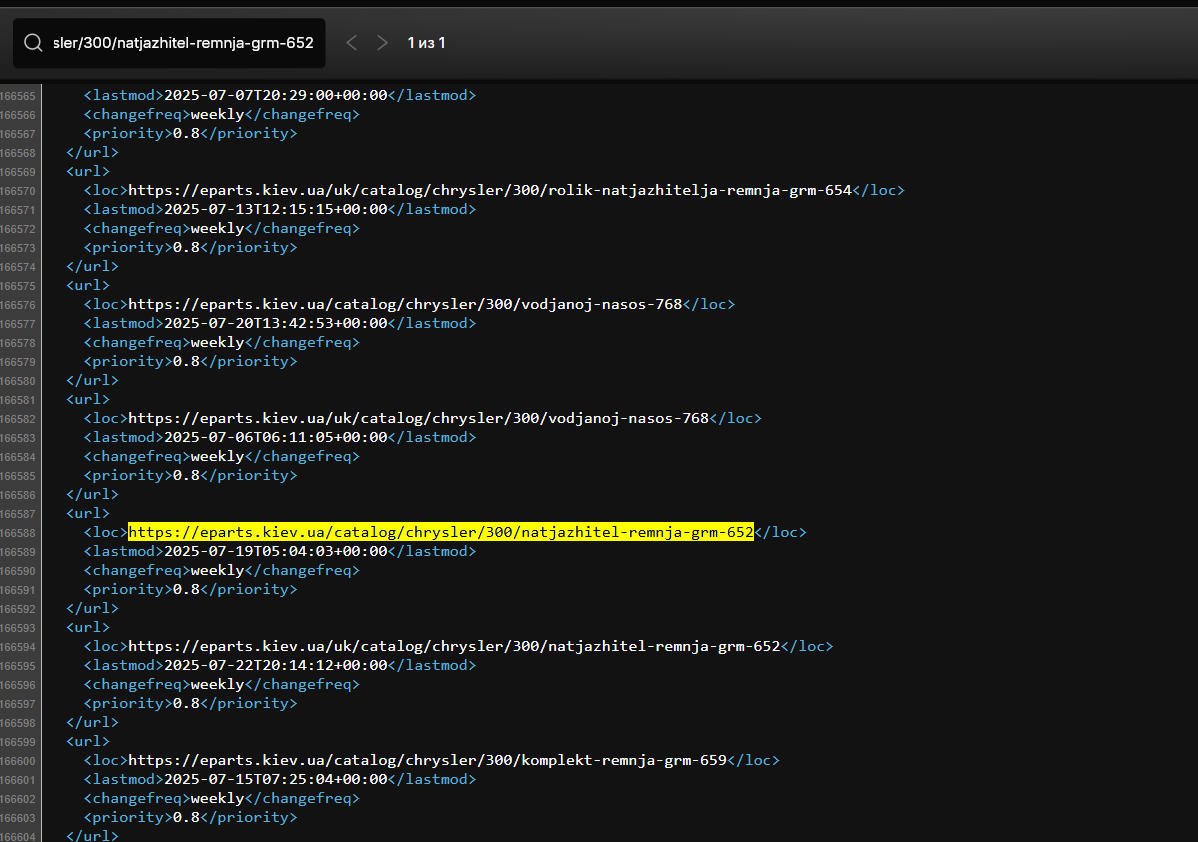This screenshot has width=1198, height=842.
Task: Click the /uk/ vodjanoj-nasos-768 URL
Action: point(418,419)
